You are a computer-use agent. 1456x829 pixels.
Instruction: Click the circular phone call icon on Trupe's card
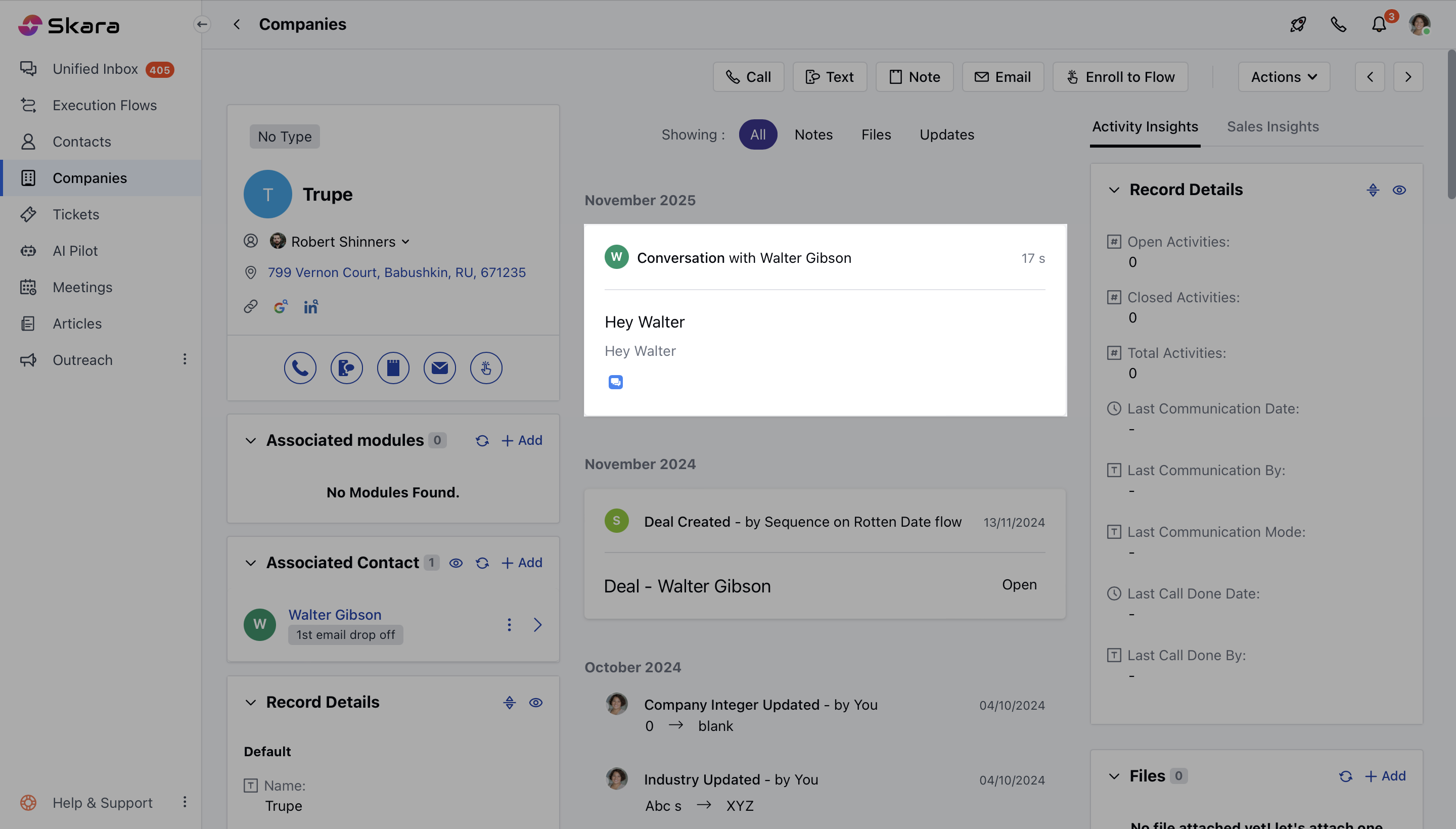coord(300,368)
